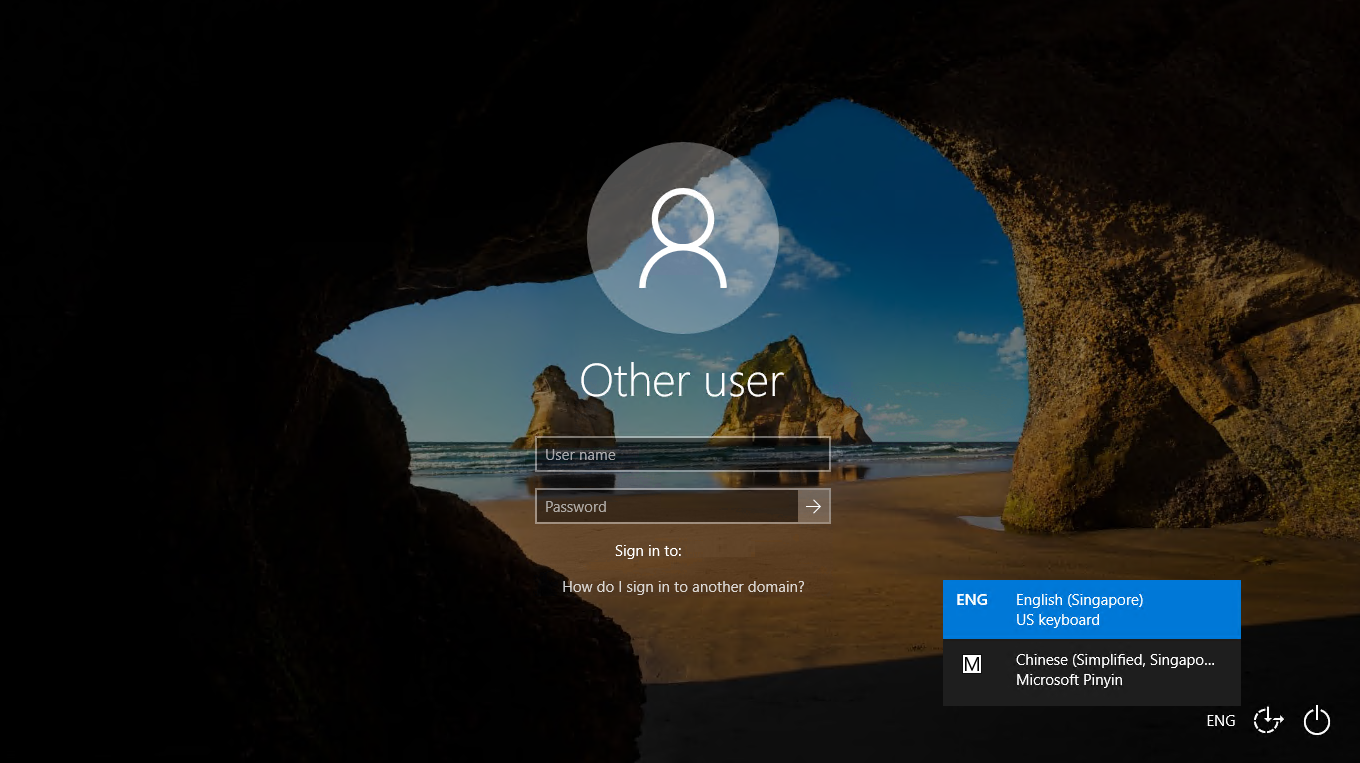This screenshot has height=763, width=1360.
Task: Click the user avatar silhouette
Action: [x=682, y=238]
